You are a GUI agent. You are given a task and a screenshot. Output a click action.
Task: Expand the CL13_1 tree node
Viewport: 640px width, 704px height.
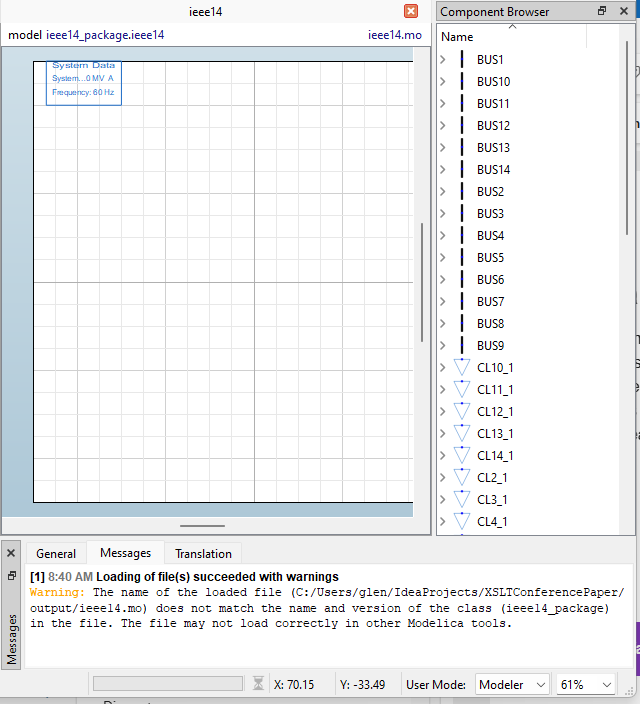point(443,434)
